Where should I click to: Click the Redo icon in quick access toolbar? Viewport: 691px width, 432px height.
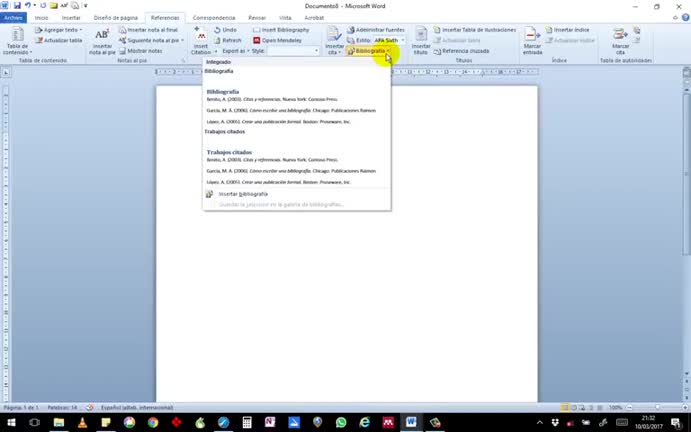(x=43, y=6)
